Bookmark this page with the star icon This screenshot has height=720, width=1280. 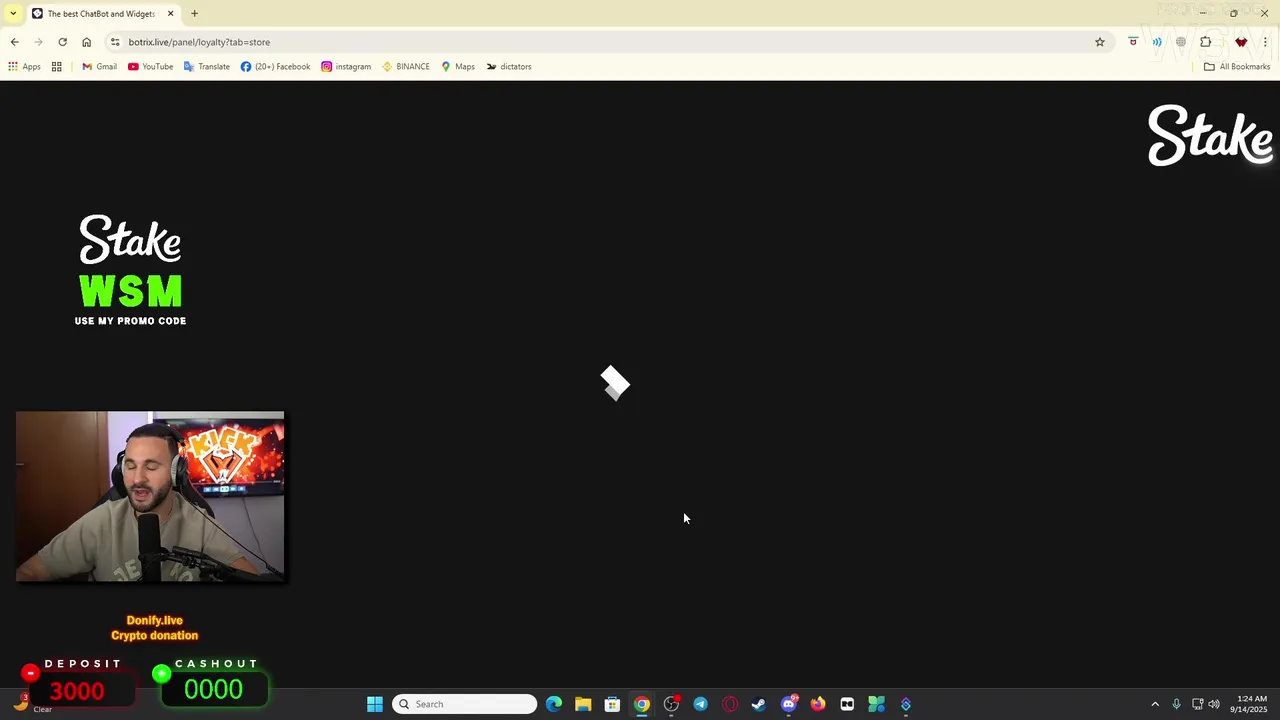click(1099, 42)
